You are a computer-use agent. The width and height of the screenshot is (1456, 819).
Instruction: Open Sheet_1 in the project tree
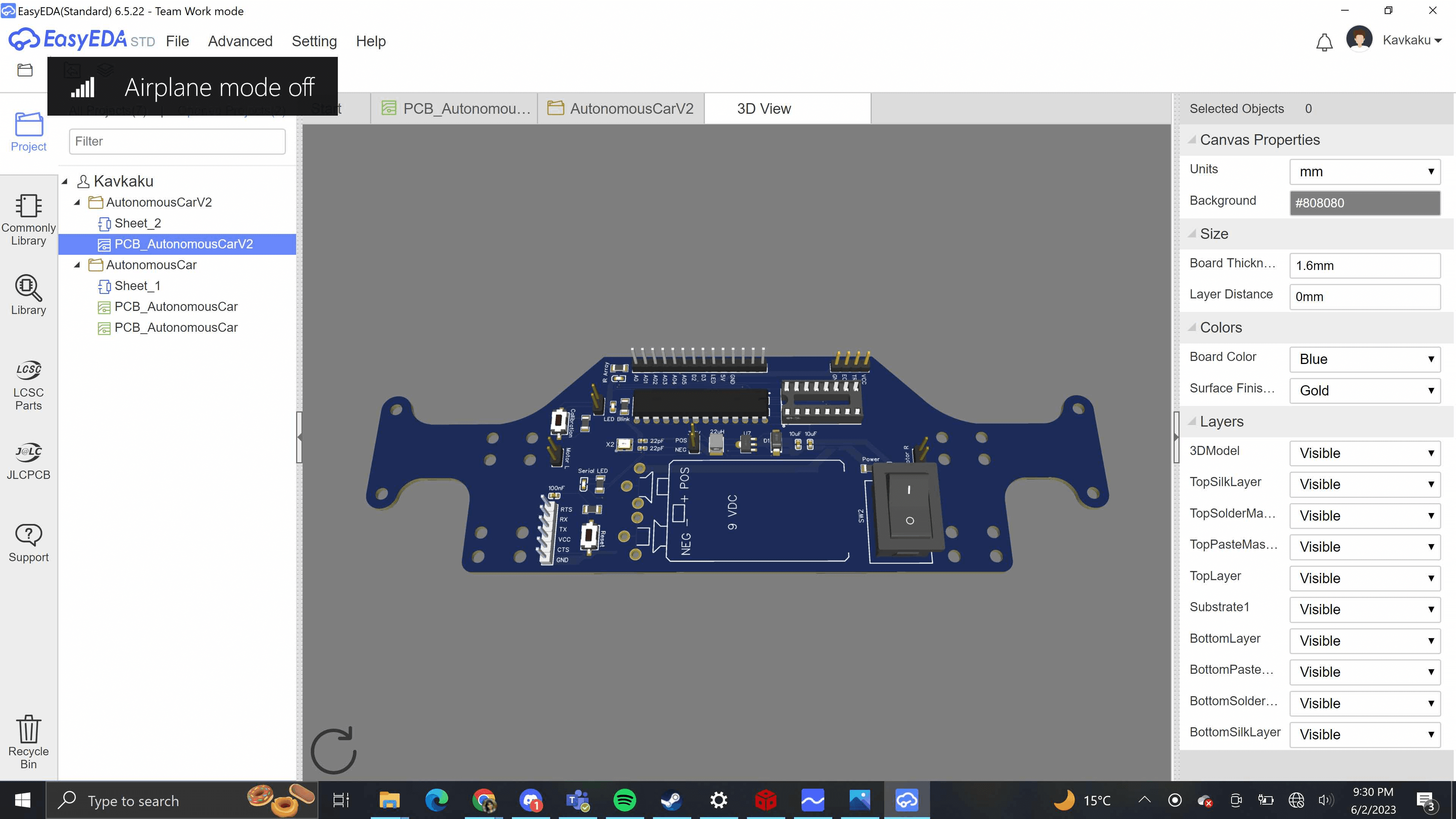pyautogui.click(x=137, y=286)
